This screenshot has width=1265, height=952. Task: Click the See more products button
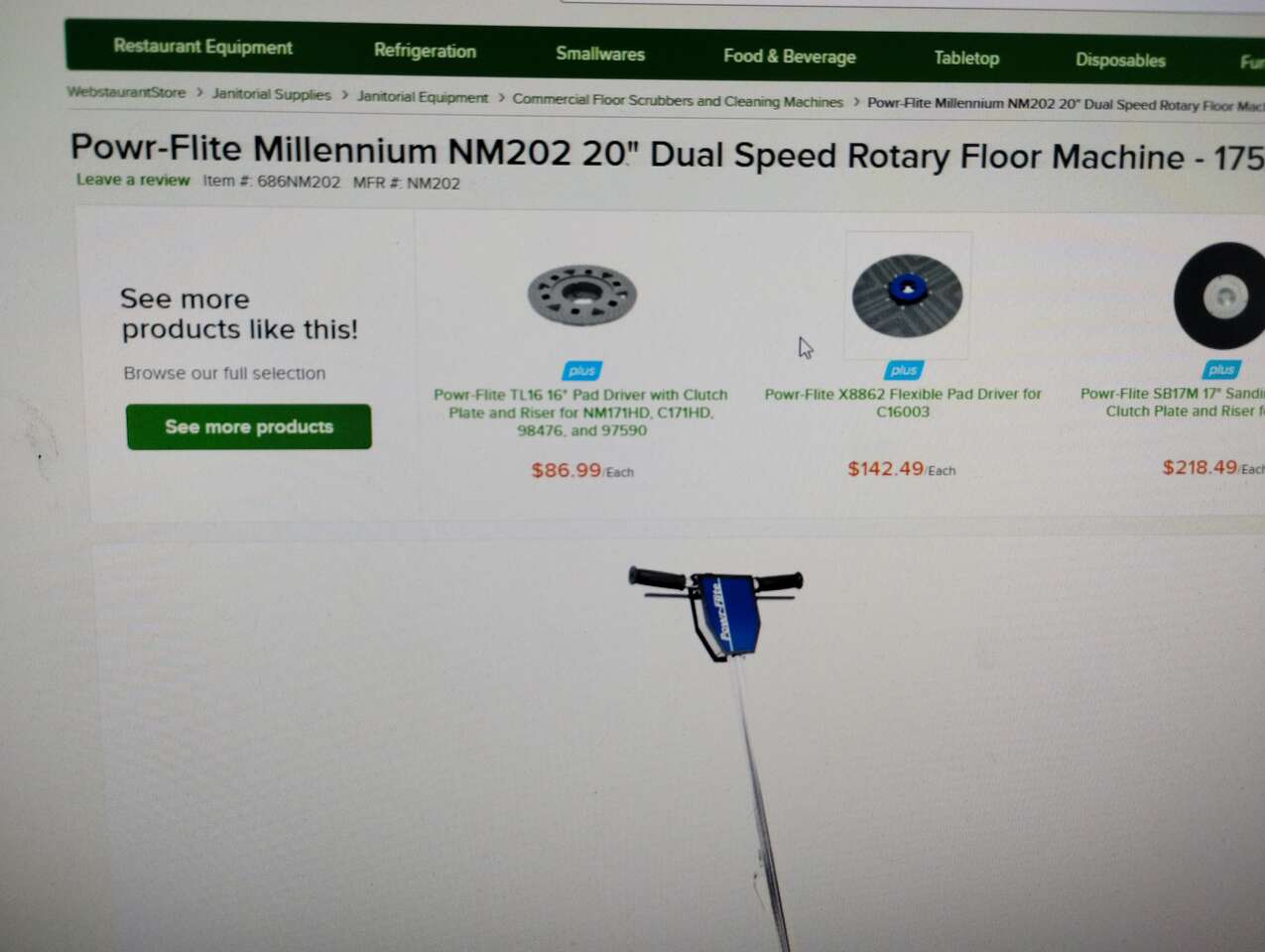(x=249, y=426)
